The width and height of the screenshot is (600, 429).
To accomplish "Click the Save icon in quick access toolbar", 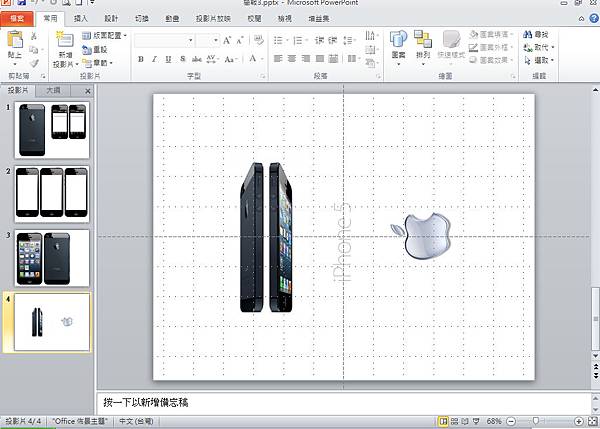I will pos(21,2).
